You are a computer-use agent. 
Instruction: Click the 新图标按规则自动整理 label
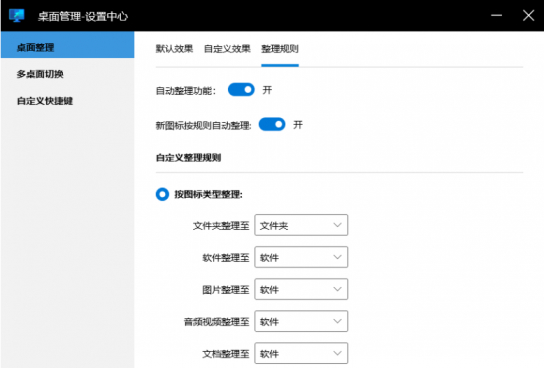coord(203,125)
